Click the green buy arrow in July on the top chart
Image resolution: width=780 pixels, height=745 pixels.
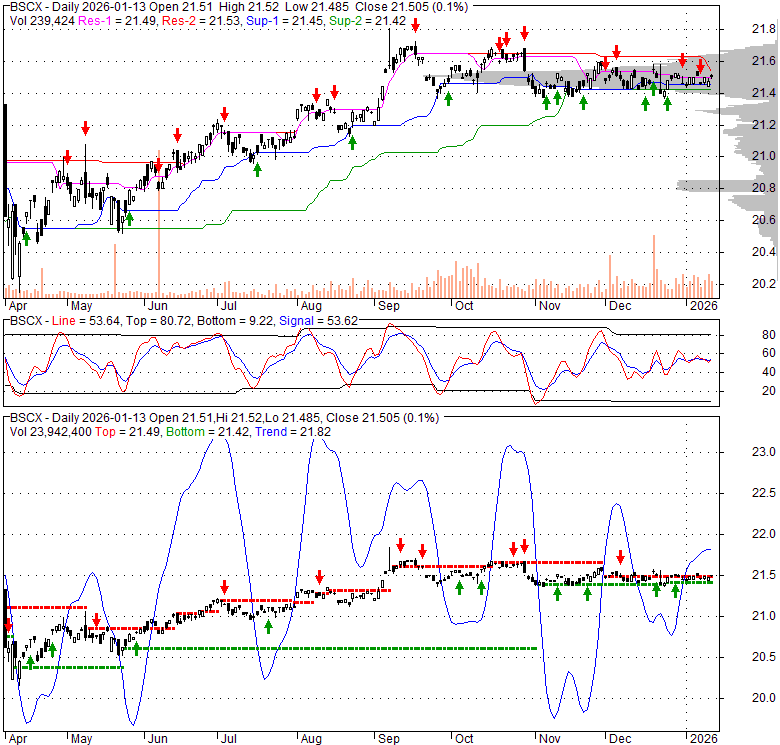[257, 169]
